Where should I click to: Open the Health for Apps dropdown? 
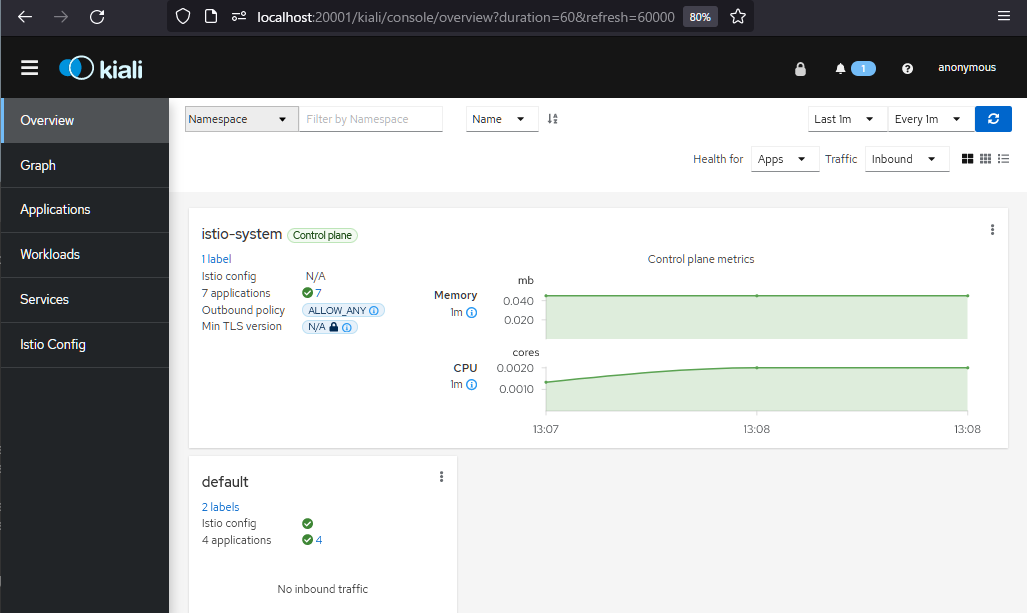point(784,159)
